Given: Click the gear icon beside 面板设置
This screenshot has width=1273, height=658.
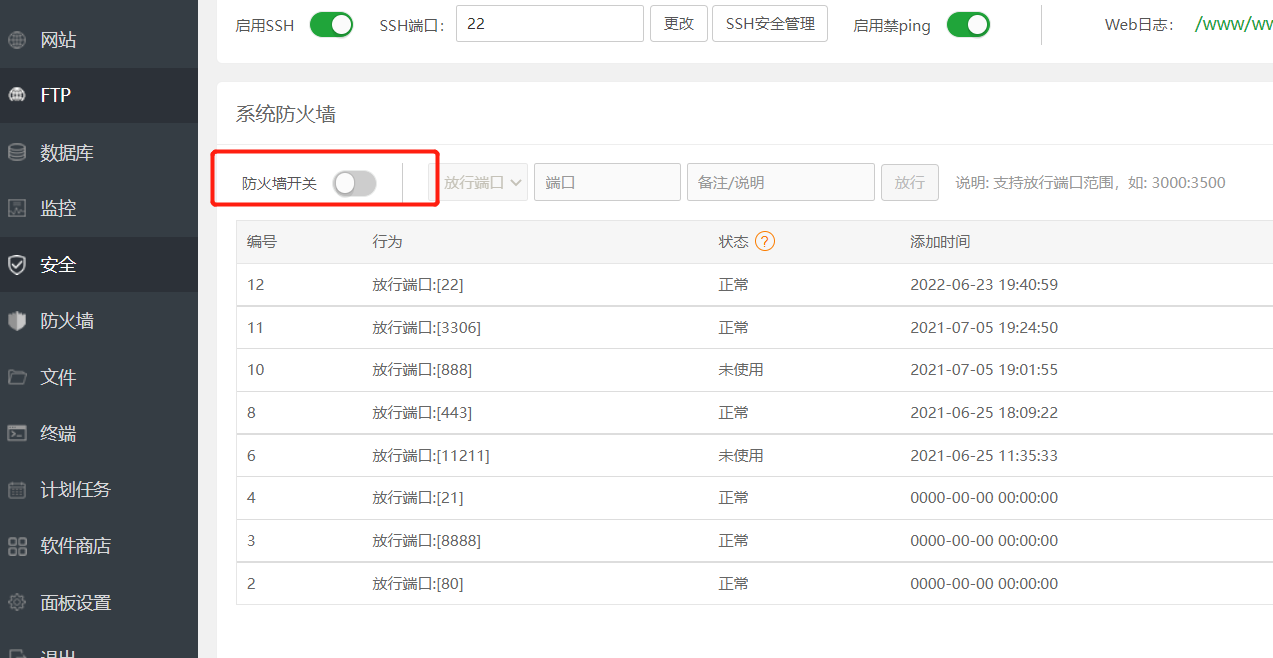Looking at the screenshot, I should coord(17,602).
